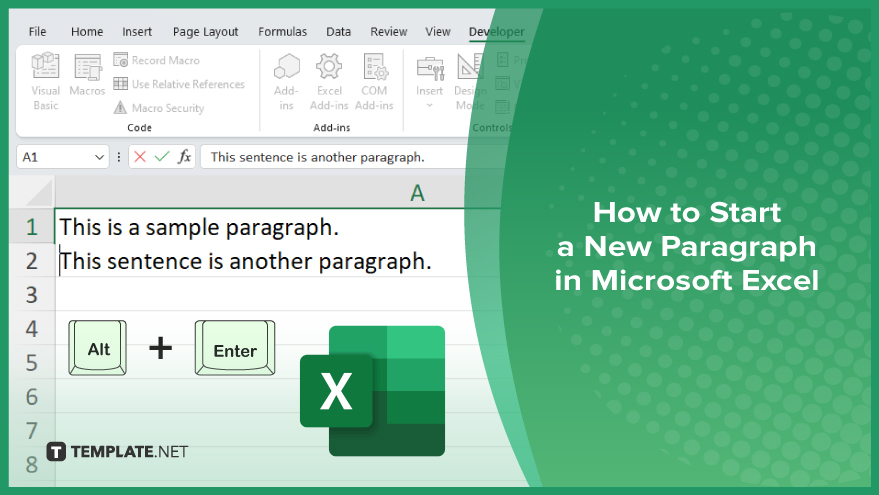Open the Insert Function fx dialog

point(184,157)
